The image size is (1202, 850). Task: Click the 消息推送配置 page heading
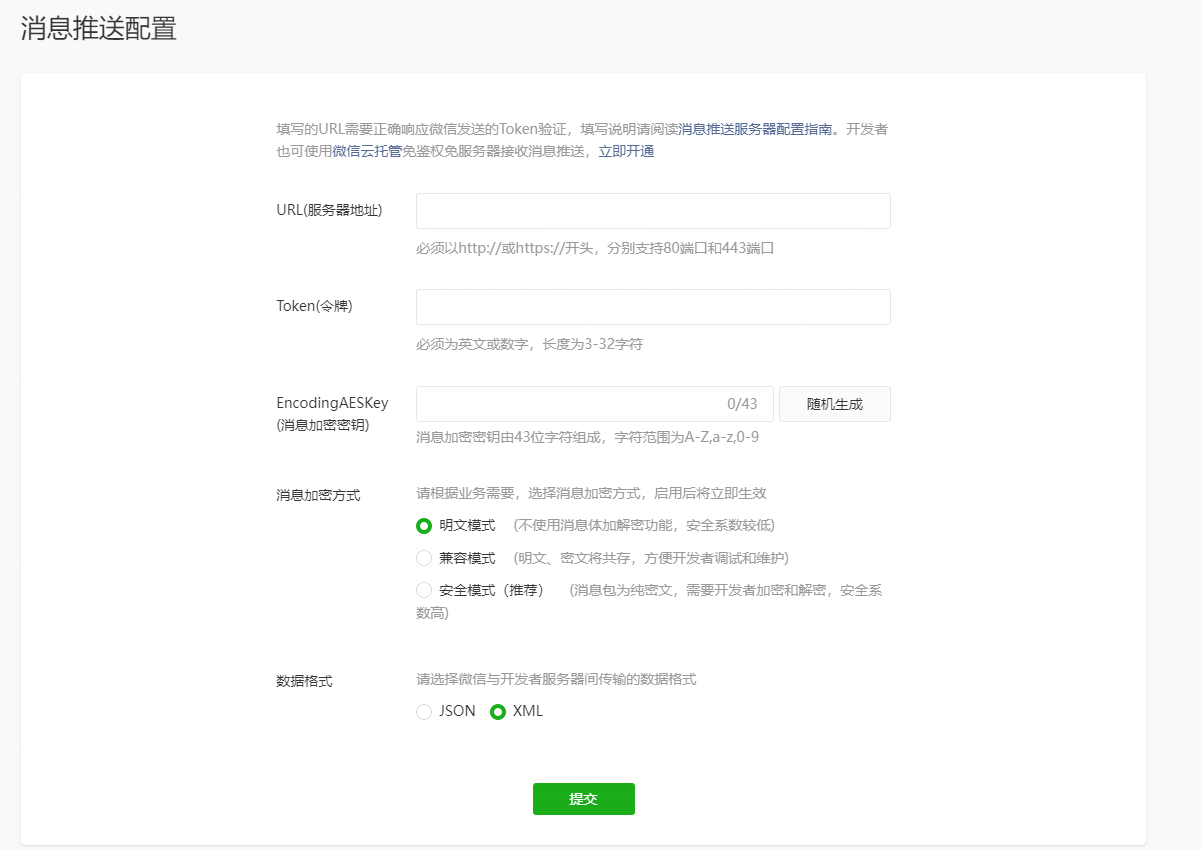[99, 29]
